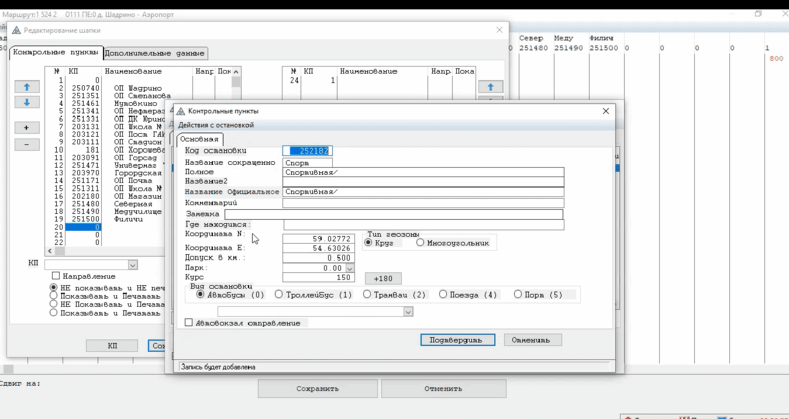
Task: Click the Координата E field
Action: (319, 248)
